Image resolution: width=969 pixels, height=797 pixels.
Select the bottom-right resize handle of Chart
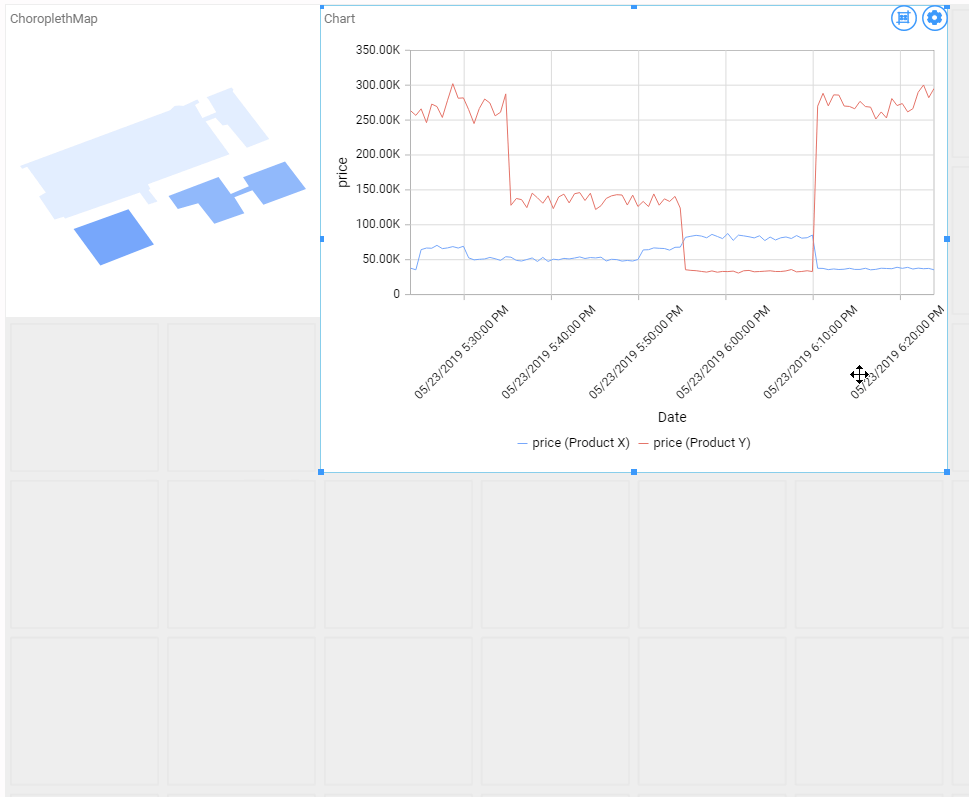point(947,472)
